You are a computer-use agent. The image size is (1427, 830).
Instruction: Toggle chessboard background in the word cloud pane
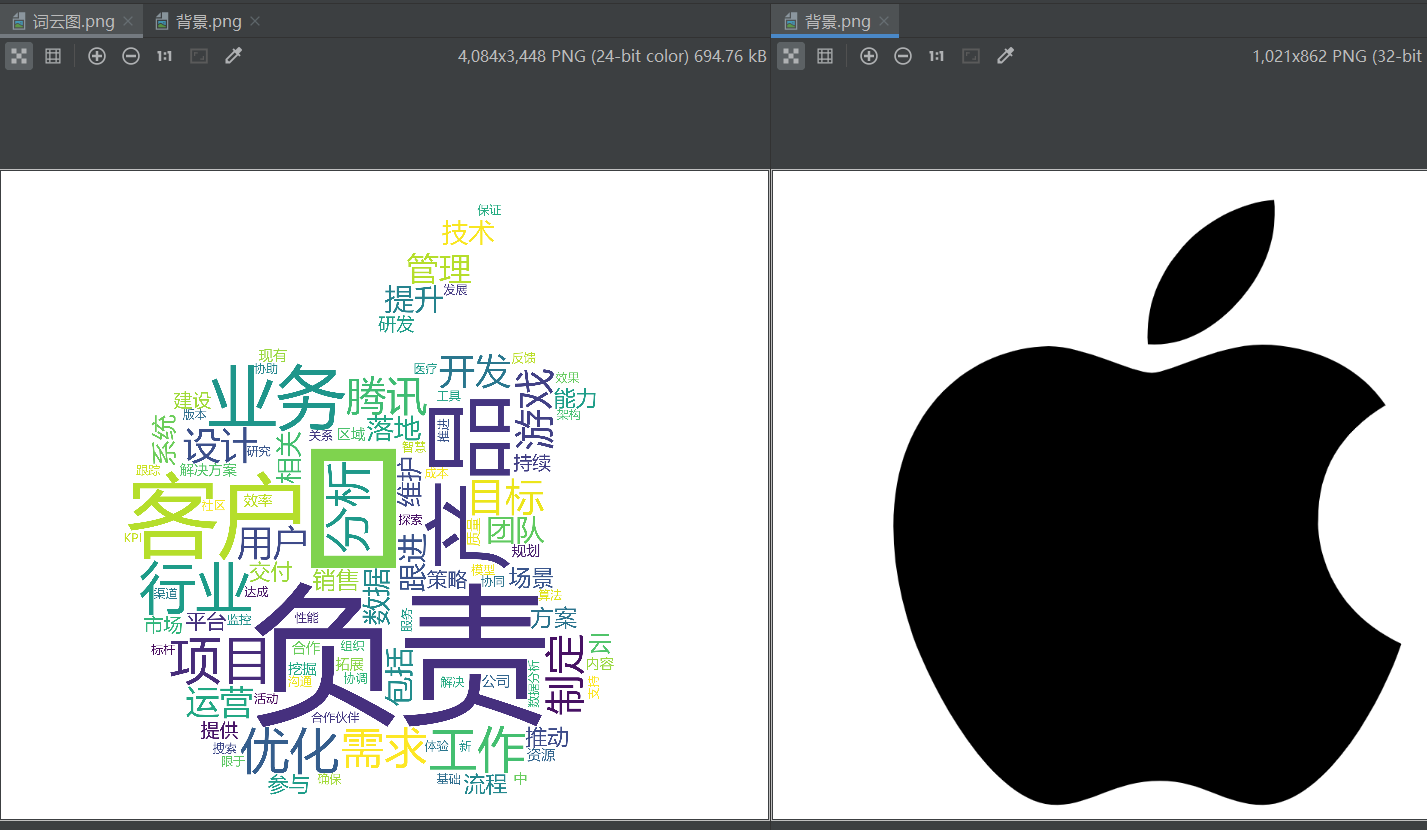point(19,56)
